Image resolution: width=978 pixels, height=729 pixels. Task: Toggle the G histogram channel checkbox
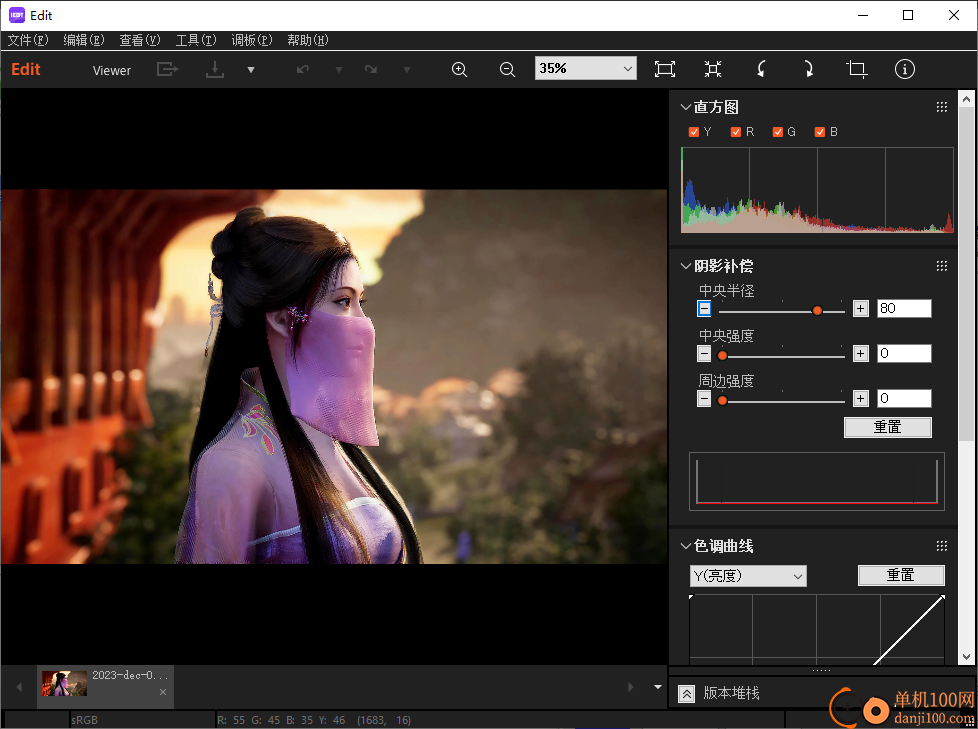(777, 132)
